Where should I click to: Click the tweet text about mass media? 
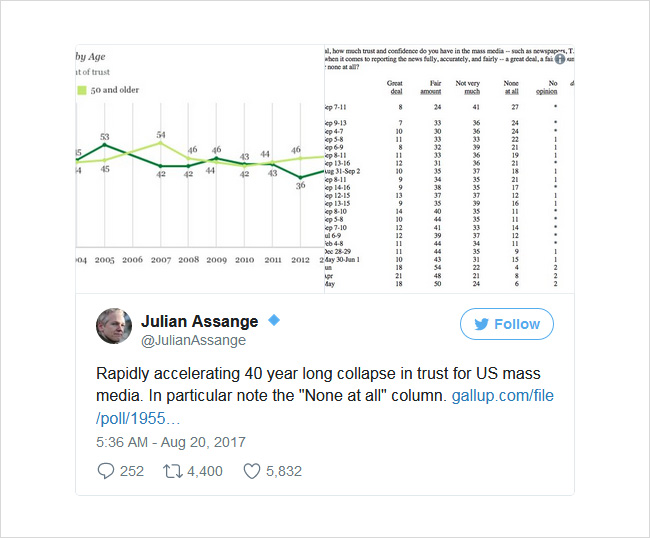[318, 385]
